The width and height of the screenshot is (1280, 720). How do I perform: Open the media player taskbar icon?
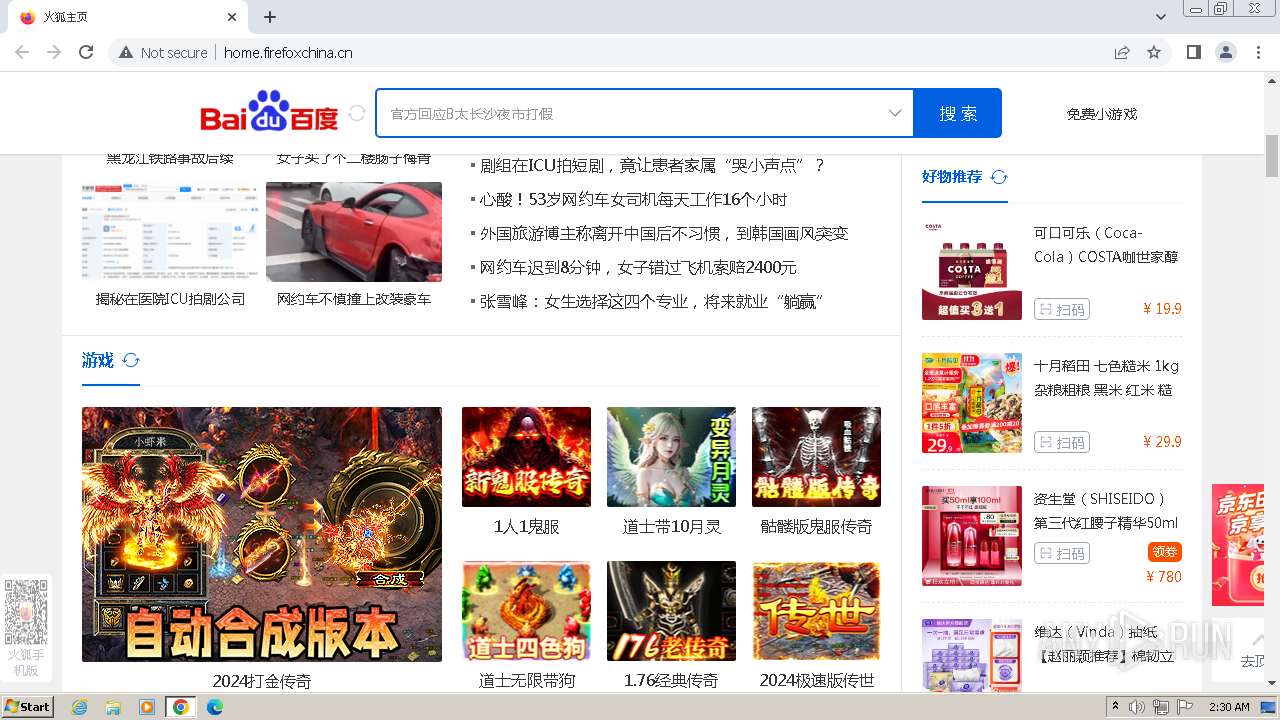coord(147,707)
